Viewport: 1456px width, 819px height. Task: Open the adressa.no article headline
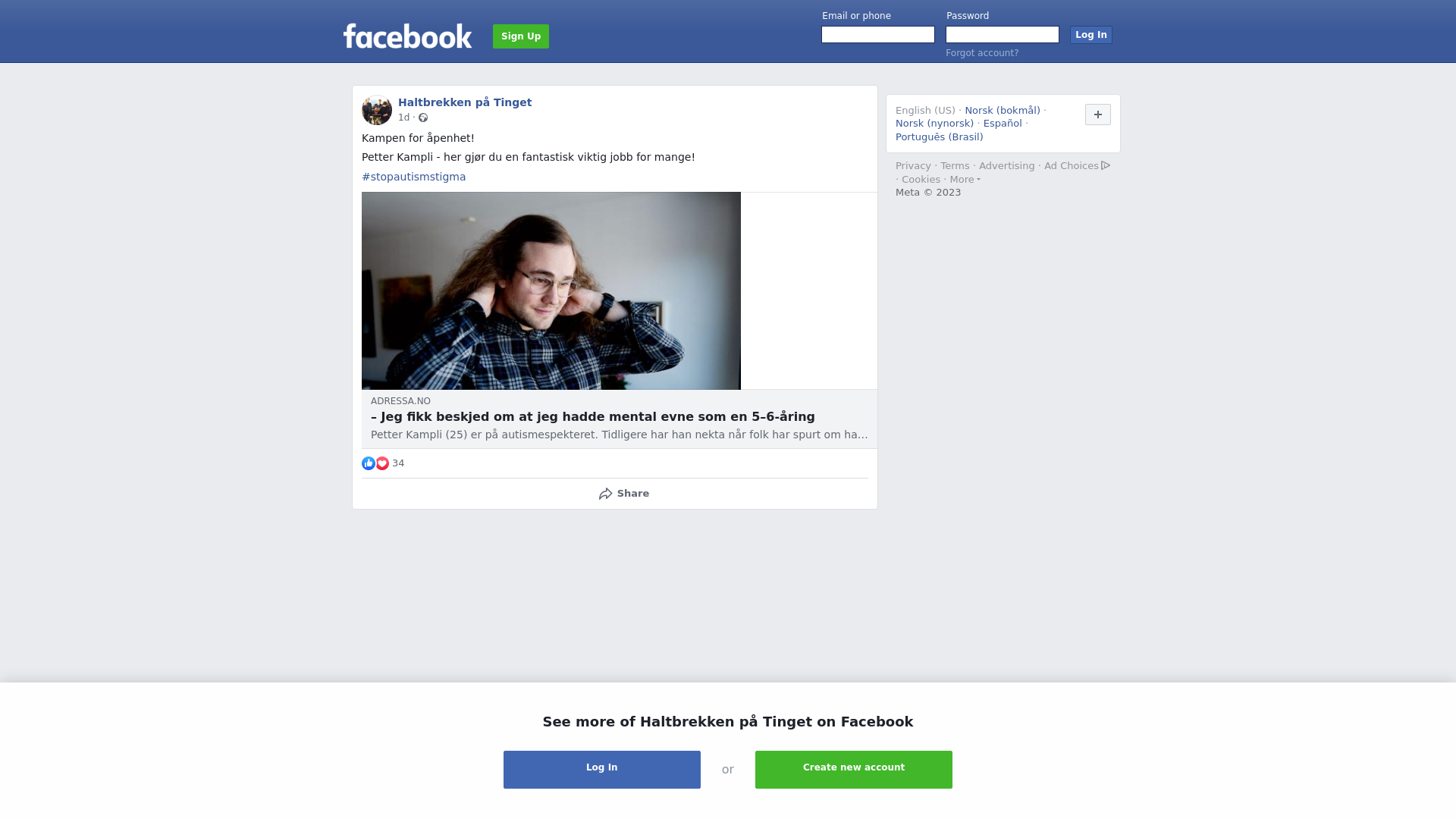click(x=593, y=417)
